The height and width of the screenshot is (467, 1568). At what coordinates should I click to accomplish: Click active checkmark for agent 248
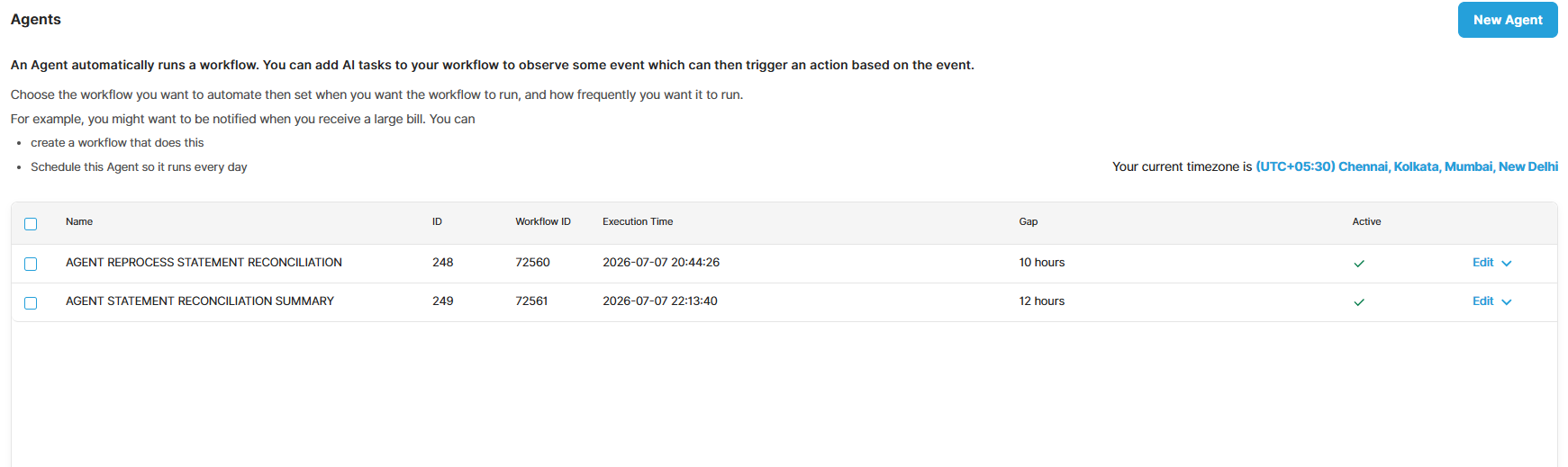click(x=1359, y=264)
